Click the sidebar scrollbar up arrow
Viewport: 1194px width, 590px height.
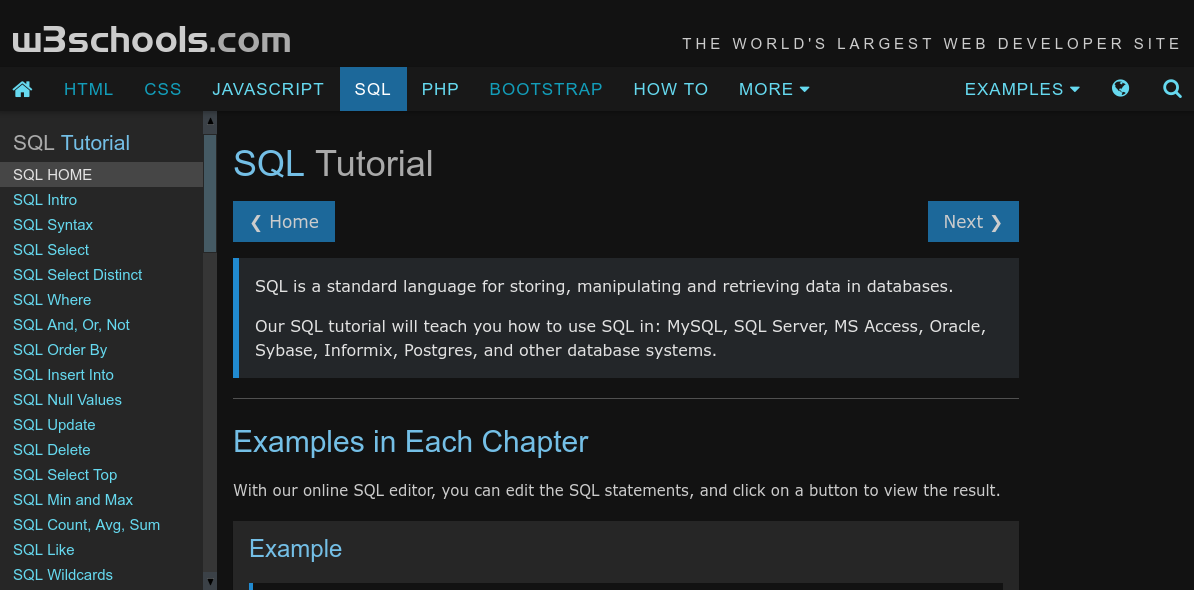point(210,121)
